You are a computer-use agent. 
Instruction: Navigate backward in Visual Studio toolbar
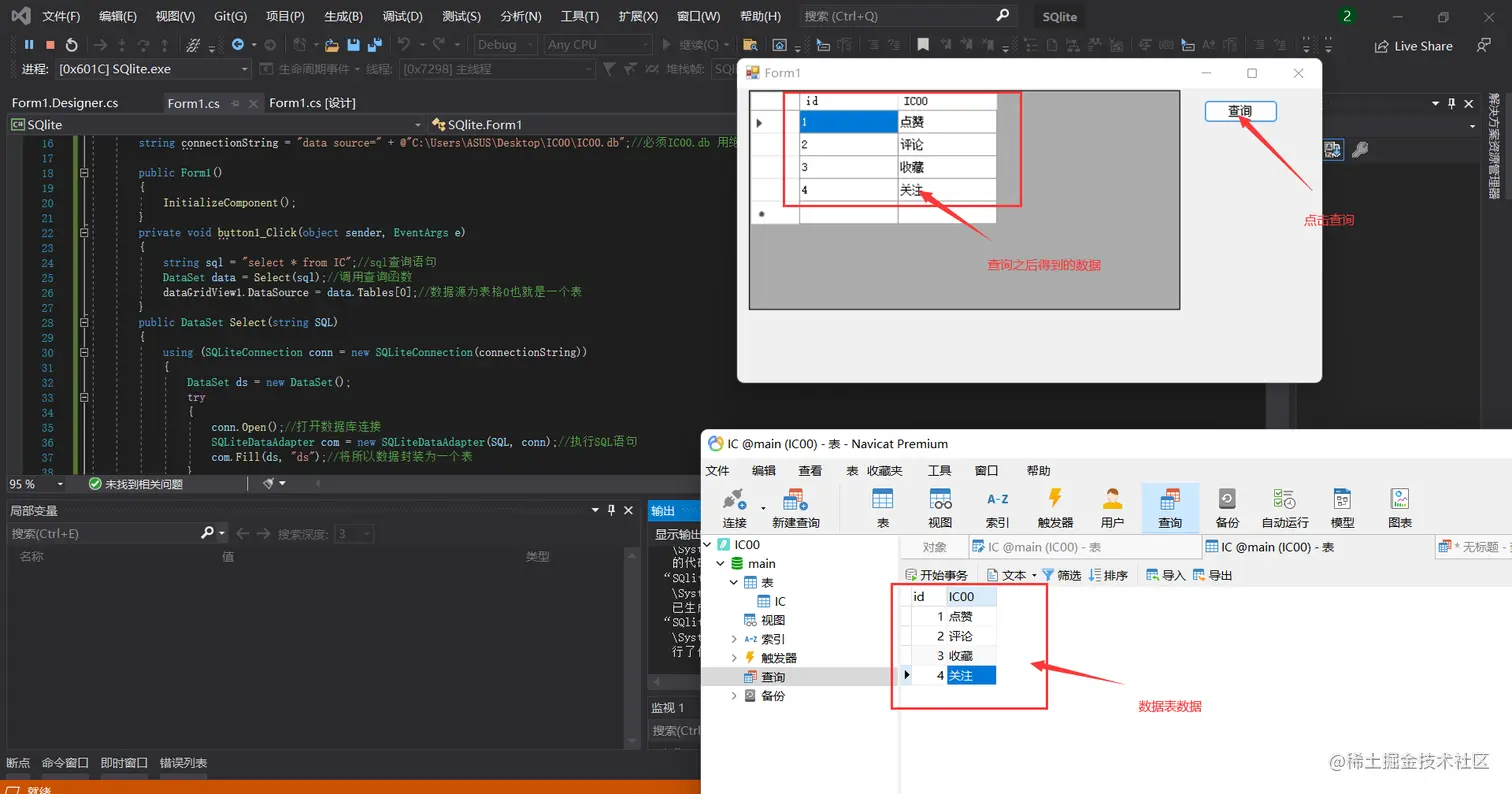point(237,45)
